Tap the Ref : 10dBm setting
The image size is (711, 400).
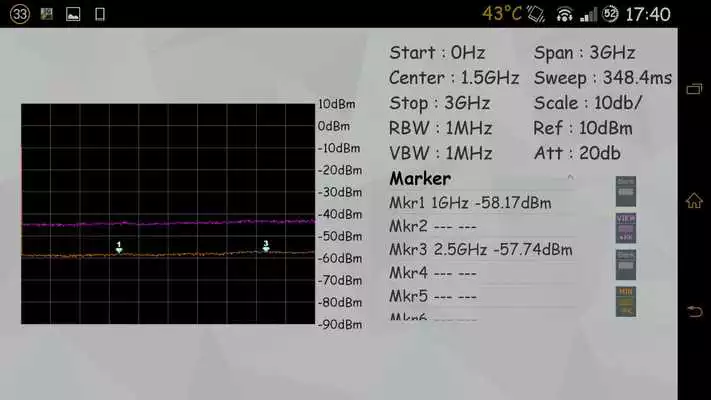[583, 128]
